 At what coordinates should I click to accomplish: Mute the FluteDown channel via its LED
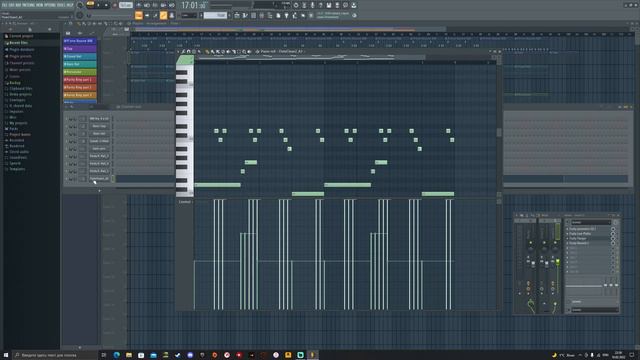click(67, 179)
